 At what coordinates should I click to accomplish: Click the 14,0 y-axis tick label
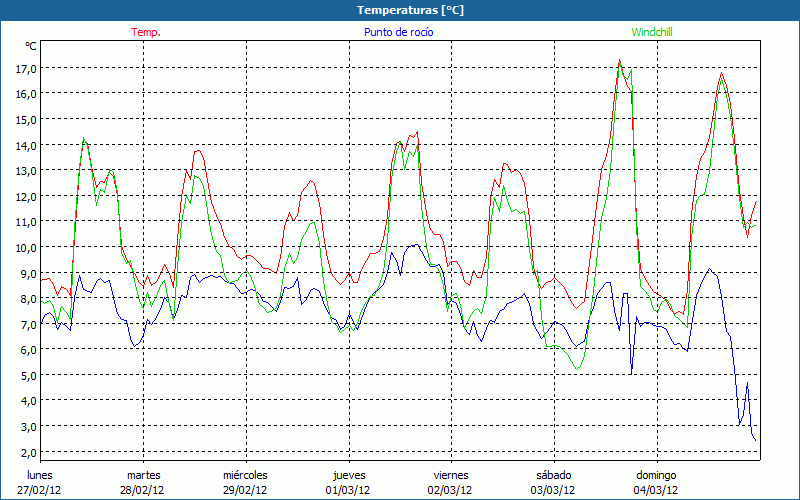coord(26,145)
